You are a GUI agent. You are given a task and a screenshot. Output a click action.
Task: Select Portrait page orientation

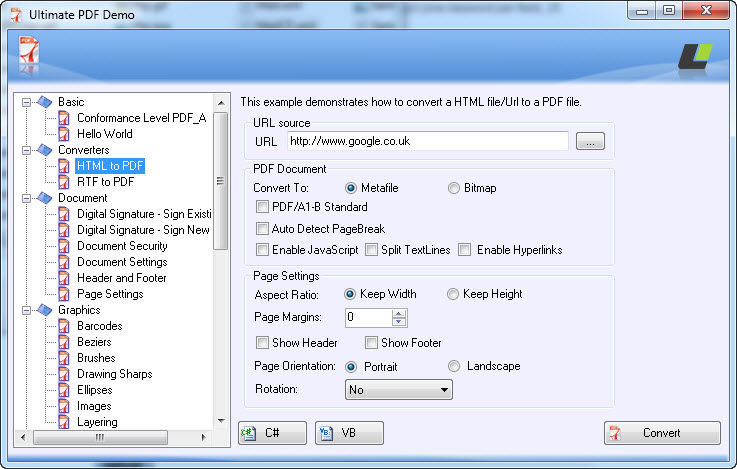click(x=351, y=367)
